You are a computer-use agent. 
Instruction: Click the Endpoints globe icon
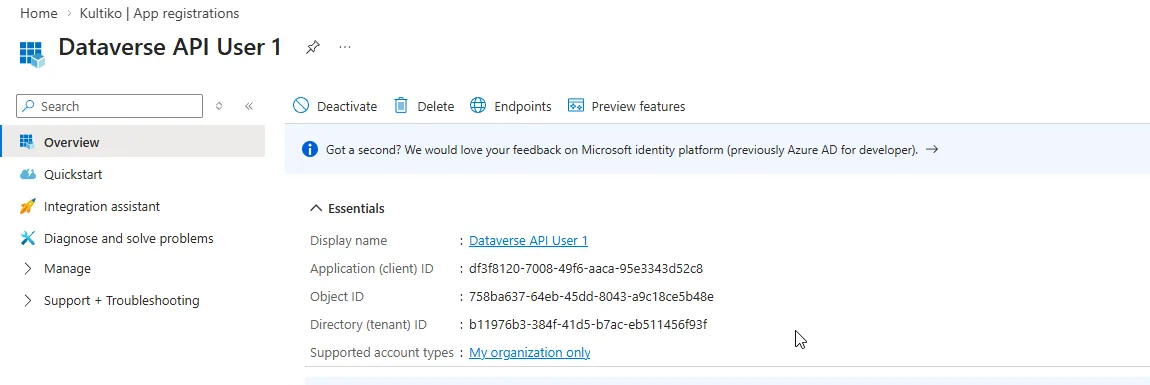pos(478,106)
